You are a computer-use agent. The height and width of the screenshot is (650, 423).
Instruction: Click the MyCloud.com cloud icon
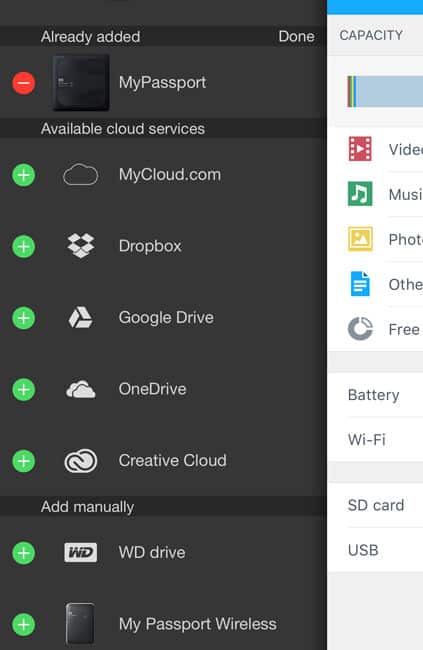80,175
